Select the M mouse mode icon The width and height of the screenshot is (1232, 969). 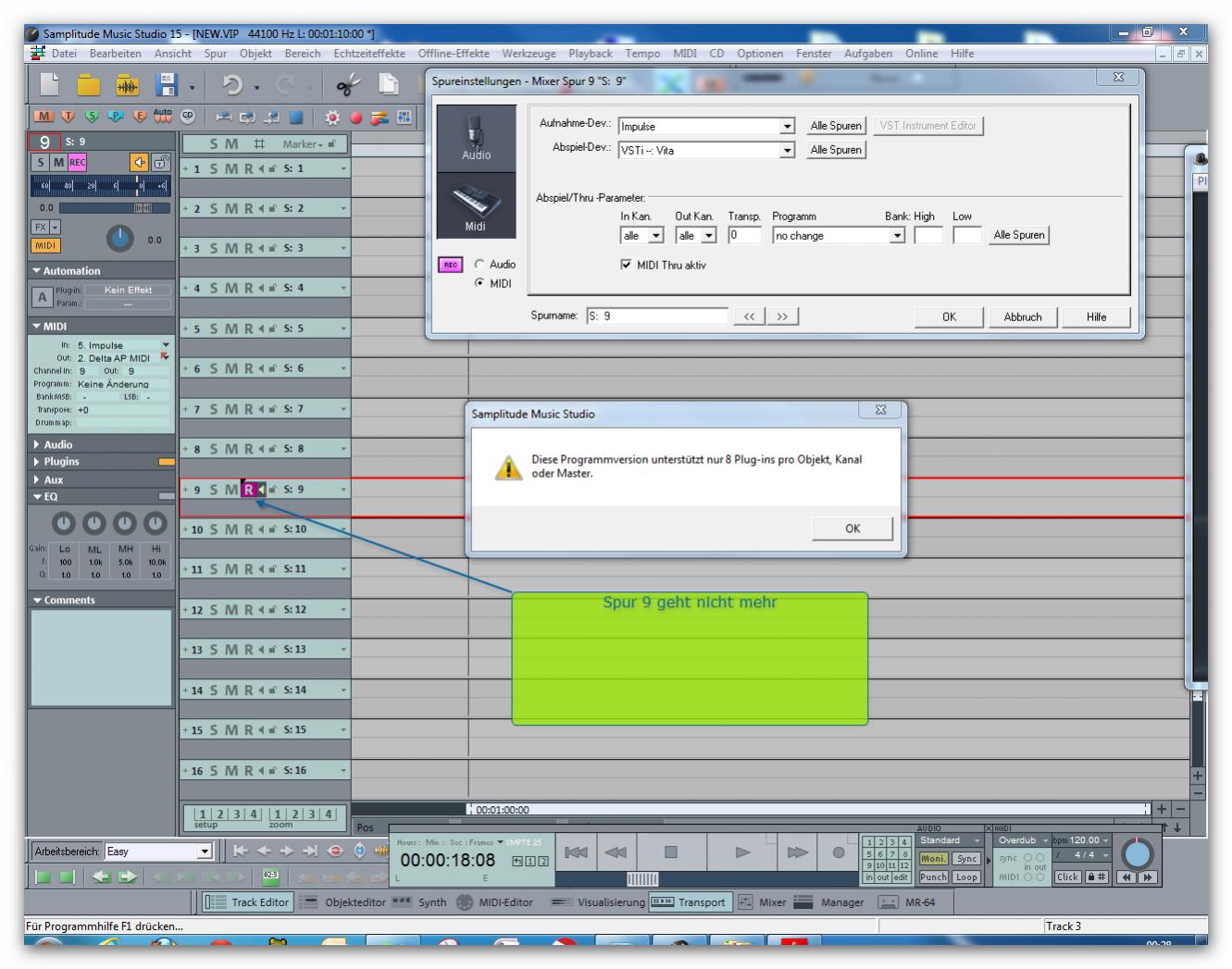(x=44, y=117)
